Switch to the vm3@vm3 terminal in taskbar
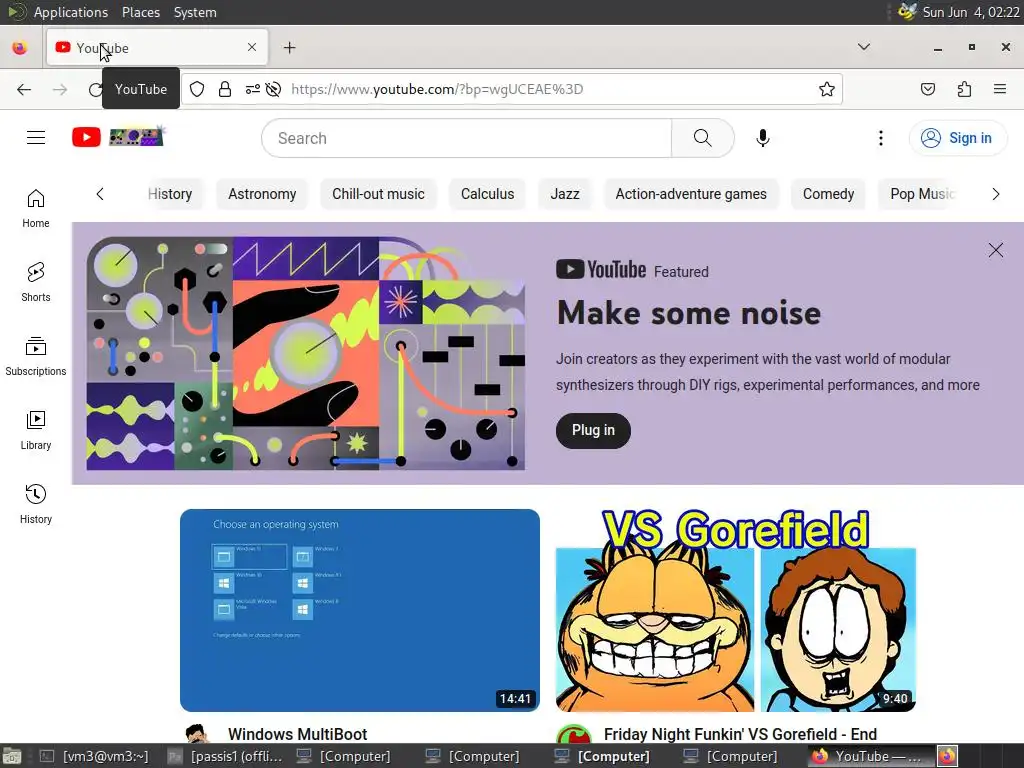This screenshot has height=768, width=1024. click(x=95, y=756)
